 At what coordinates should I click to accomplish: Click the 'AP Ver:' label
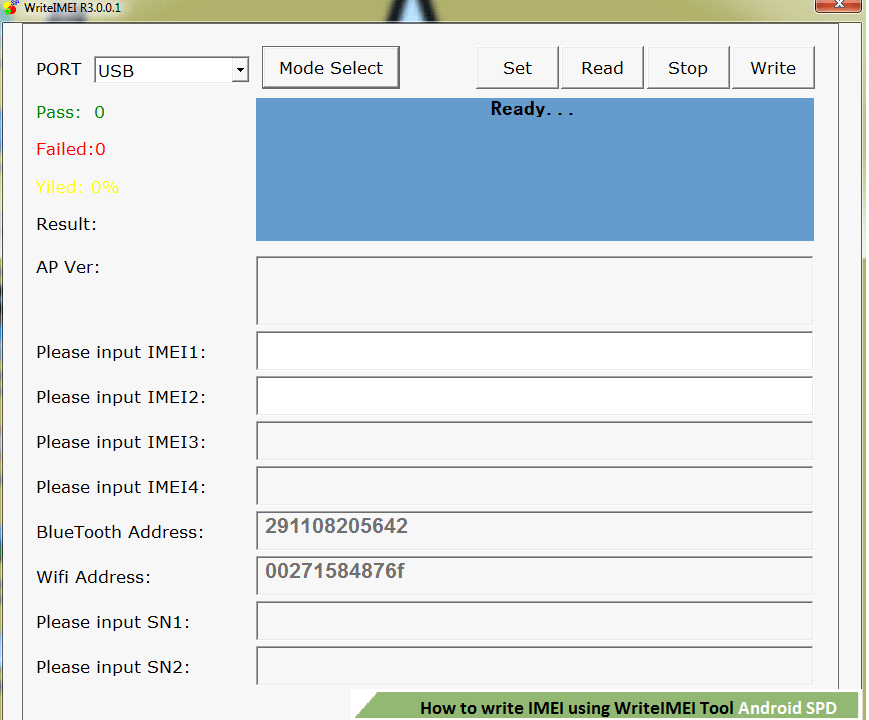click(x=68, y=267)
